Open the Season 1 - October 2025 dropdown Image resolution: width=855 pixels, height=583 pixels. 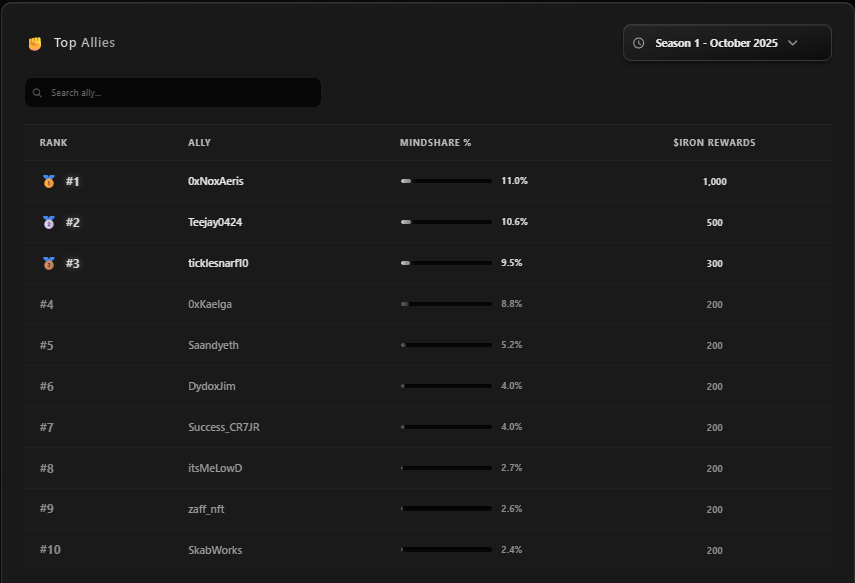(x=727, y=43)
